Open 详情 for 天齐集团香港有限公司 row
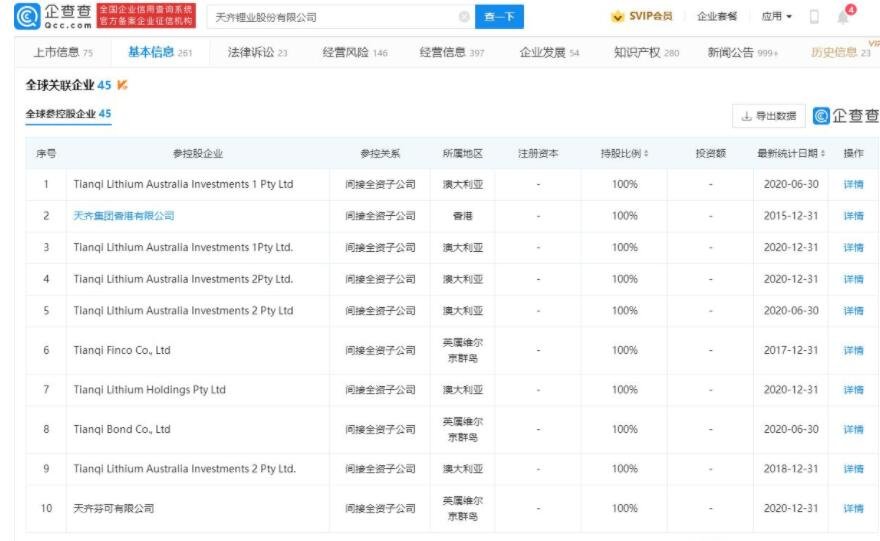Viewport: 880px width, 541px height. [853, 216]
